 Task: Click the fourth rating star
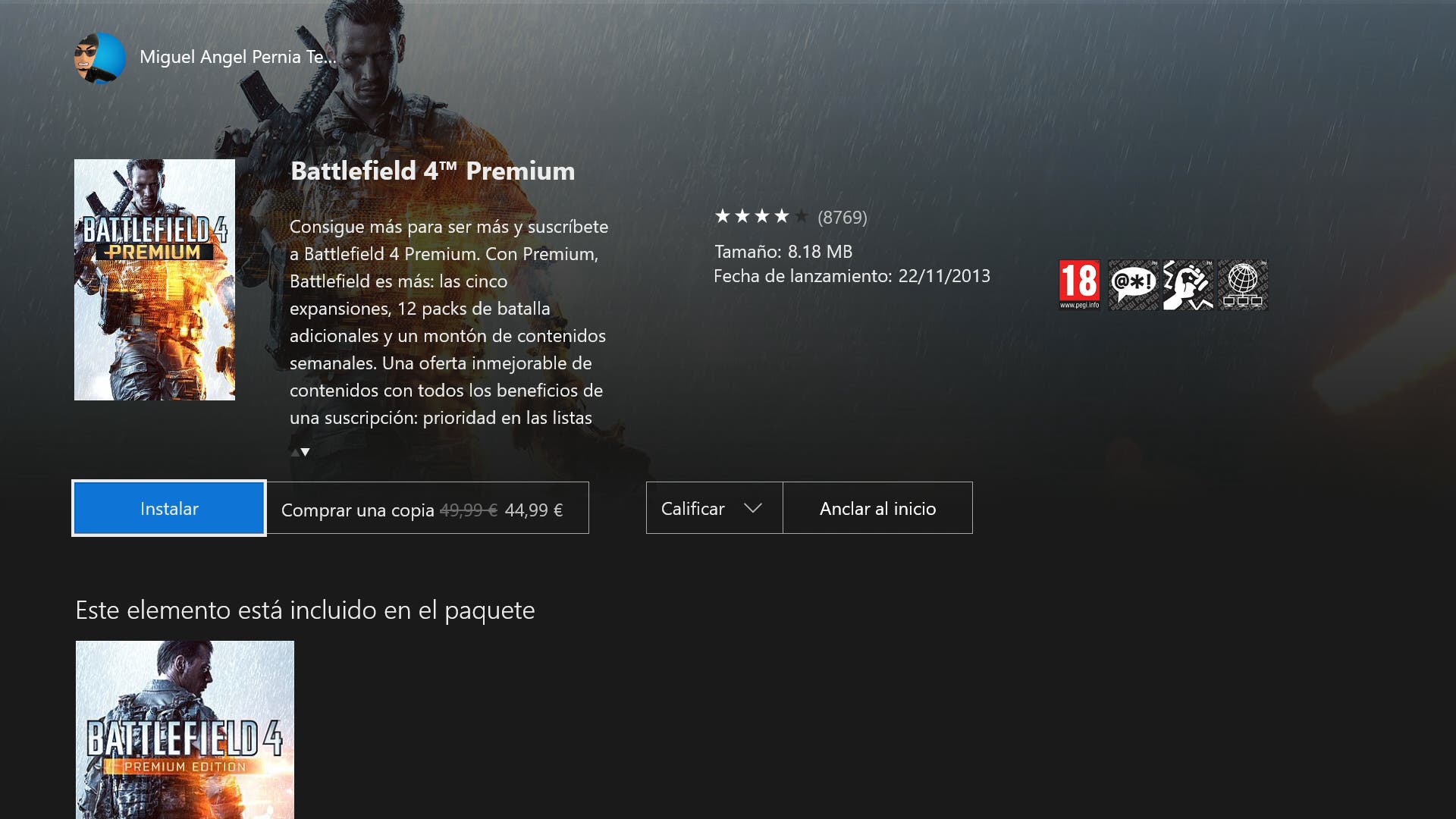click(782, 217)
